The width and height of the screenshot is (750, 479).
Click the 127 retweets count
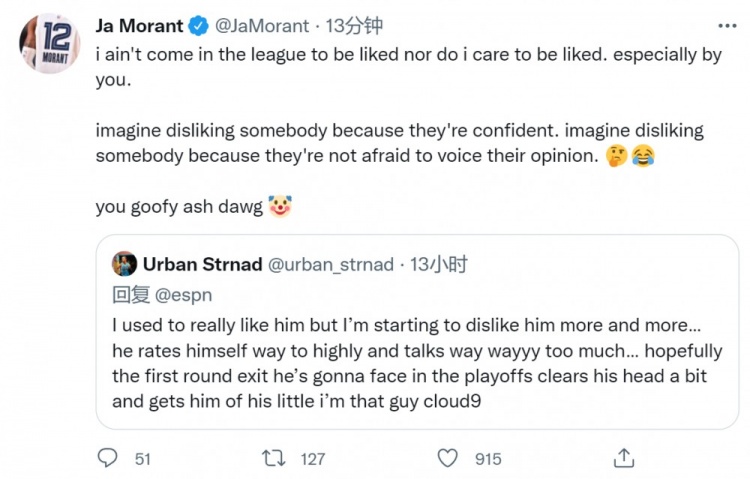[312, 458]
